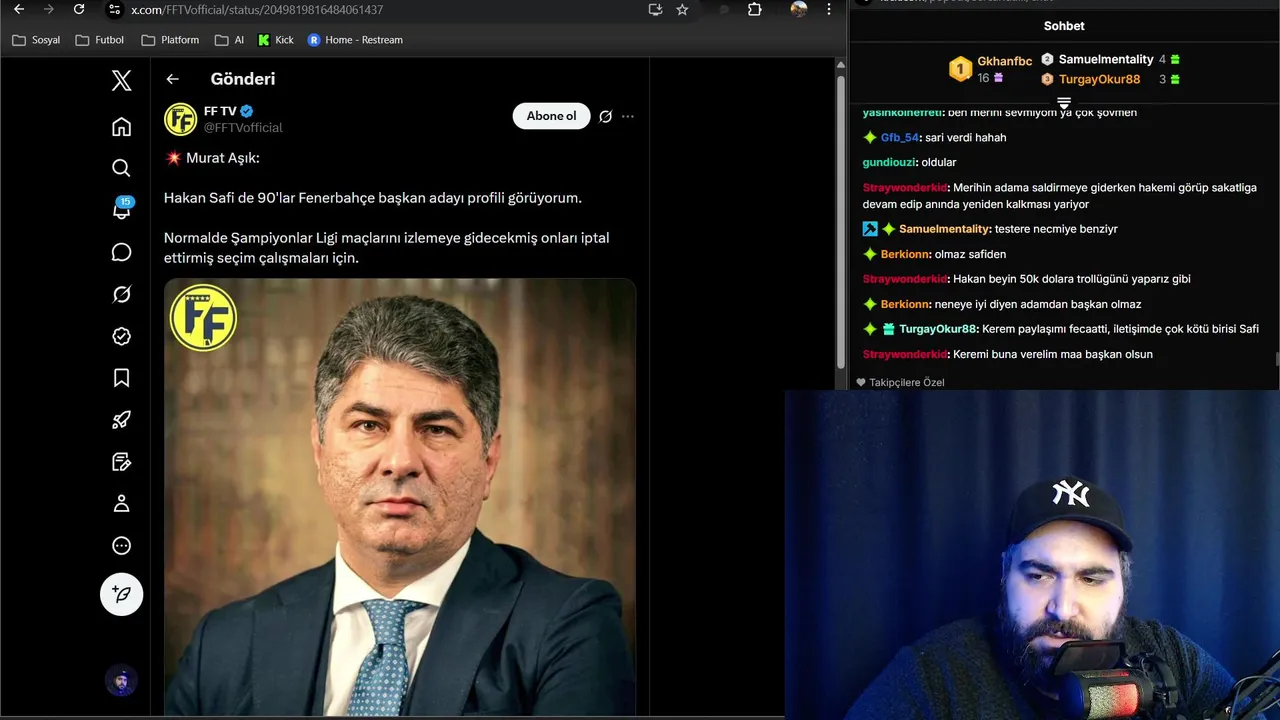The width and height of the screenshot is (1280, 720).
Task: Click TurgayOkur88 chat message username
Action: [937, 329]
